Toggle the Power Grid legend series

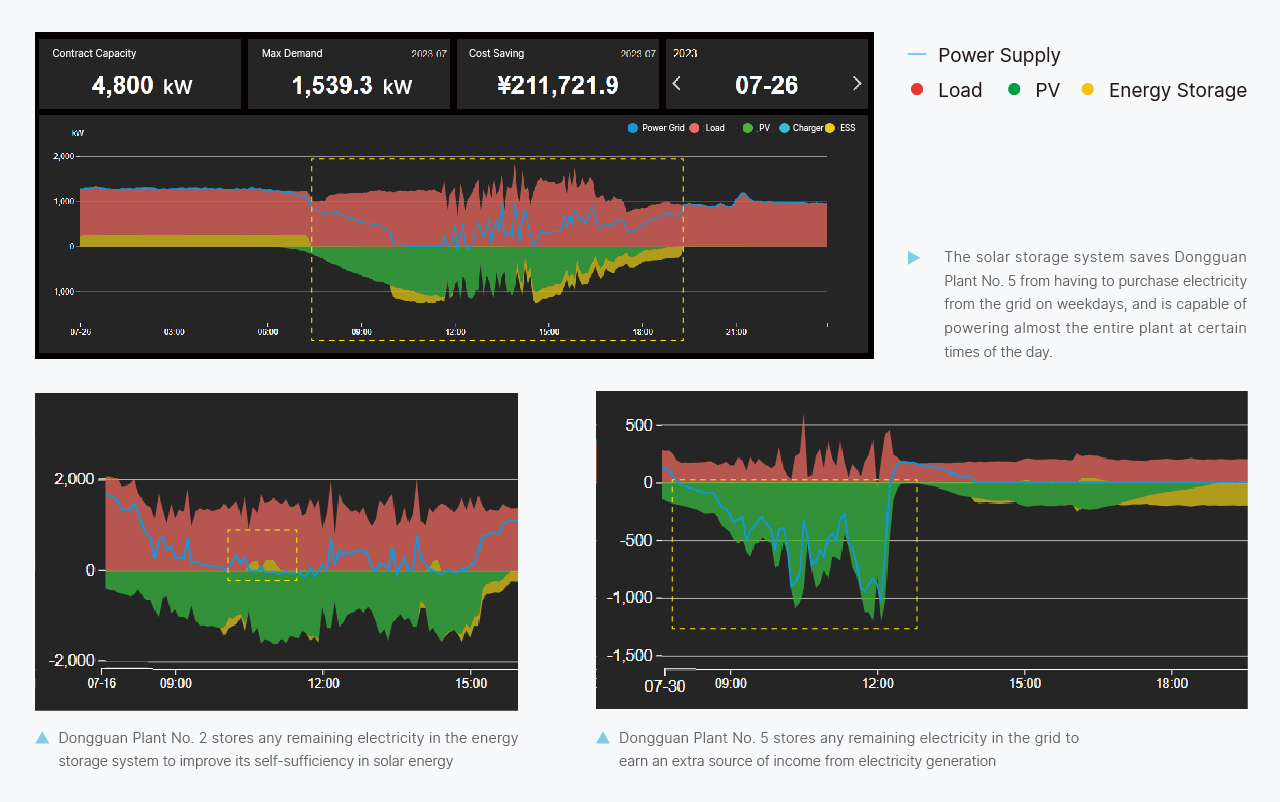pyautogui.click(x=632, y=128)
